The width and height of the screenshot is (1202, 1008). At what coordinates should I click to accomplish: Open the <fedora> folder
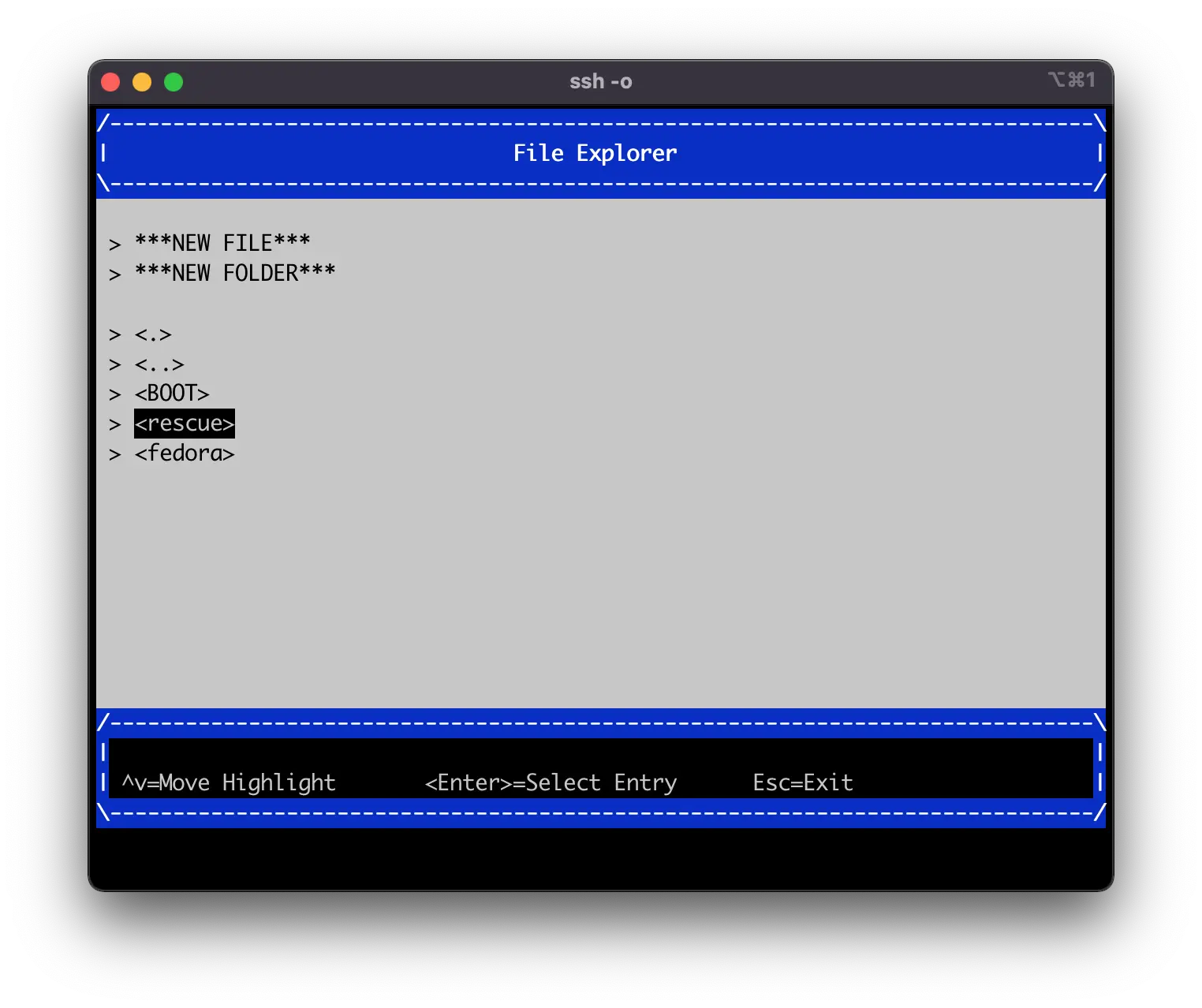pyautogui.click(x=185, y=454)
